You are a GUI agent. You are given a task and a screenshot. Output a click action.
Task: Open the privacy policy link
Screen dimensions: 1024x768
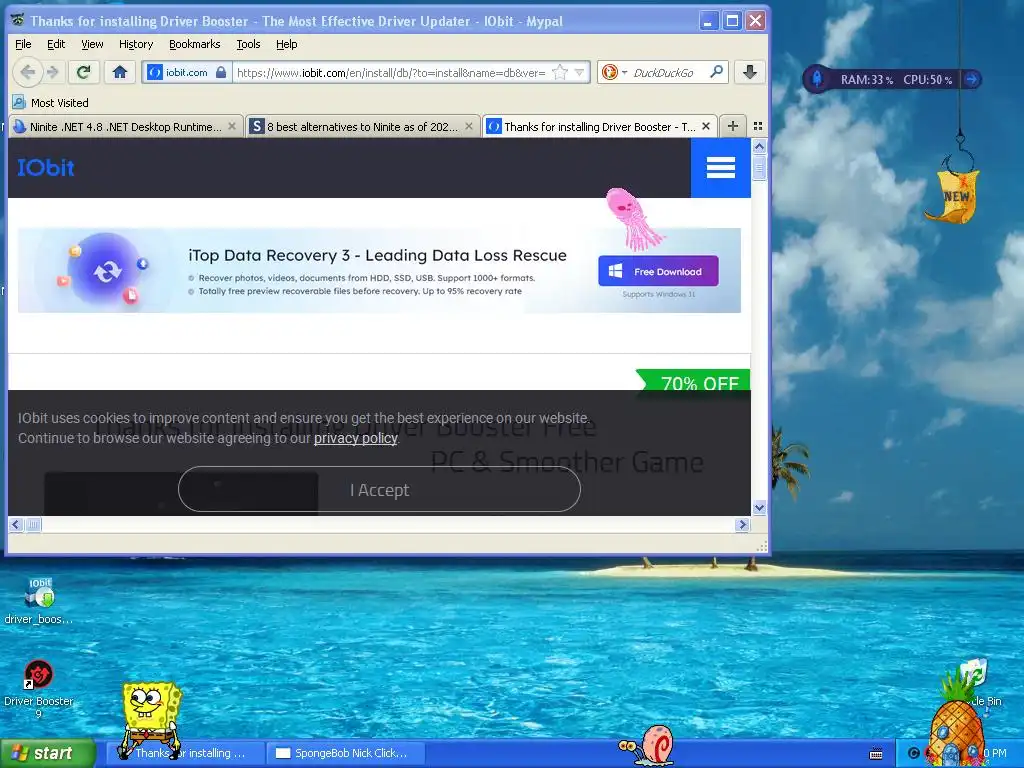tap(355, 438)
